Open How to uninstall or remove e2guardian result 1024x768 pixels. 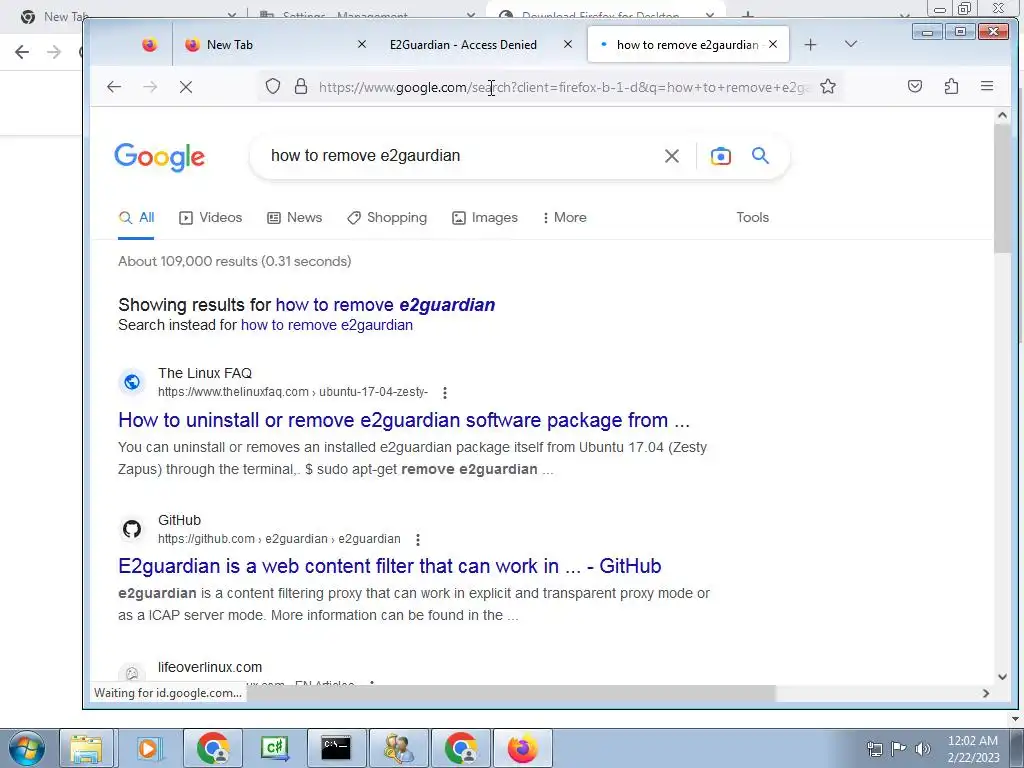pyautogui.click(x=404, y=420)
